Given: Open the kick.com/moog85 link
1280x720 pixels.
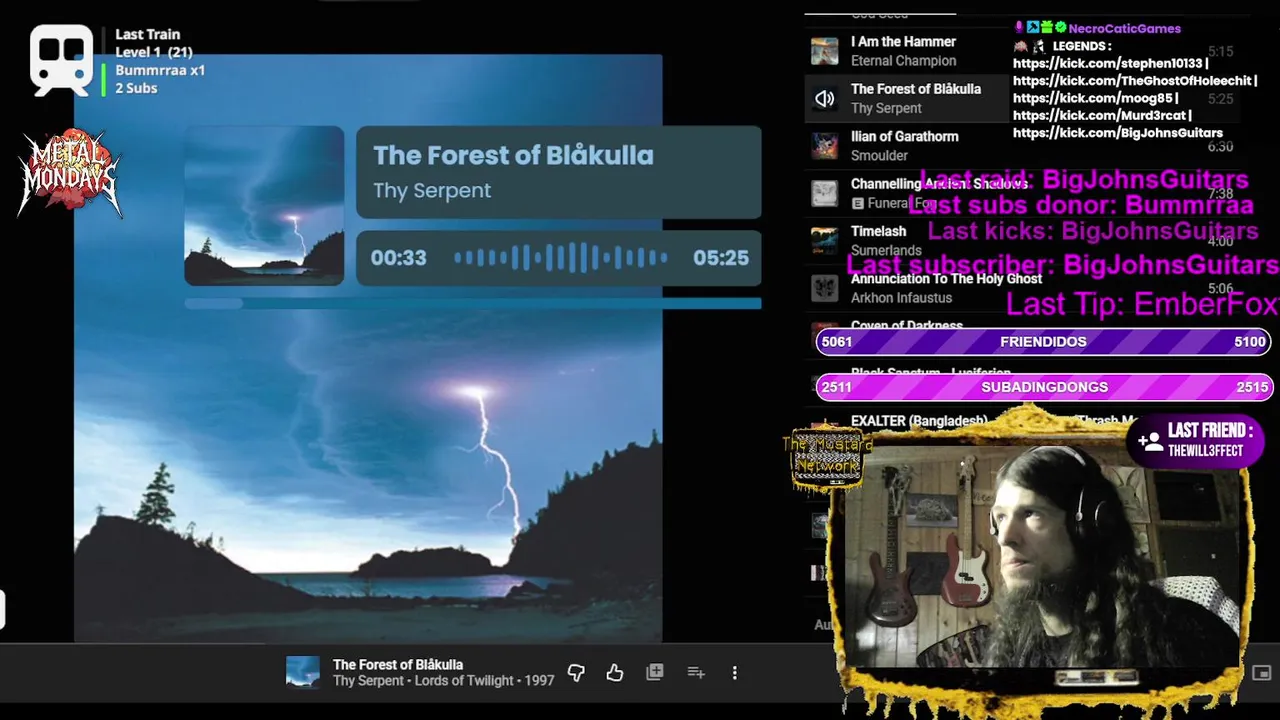Looking at the screenshot, I should (1093, 98).
